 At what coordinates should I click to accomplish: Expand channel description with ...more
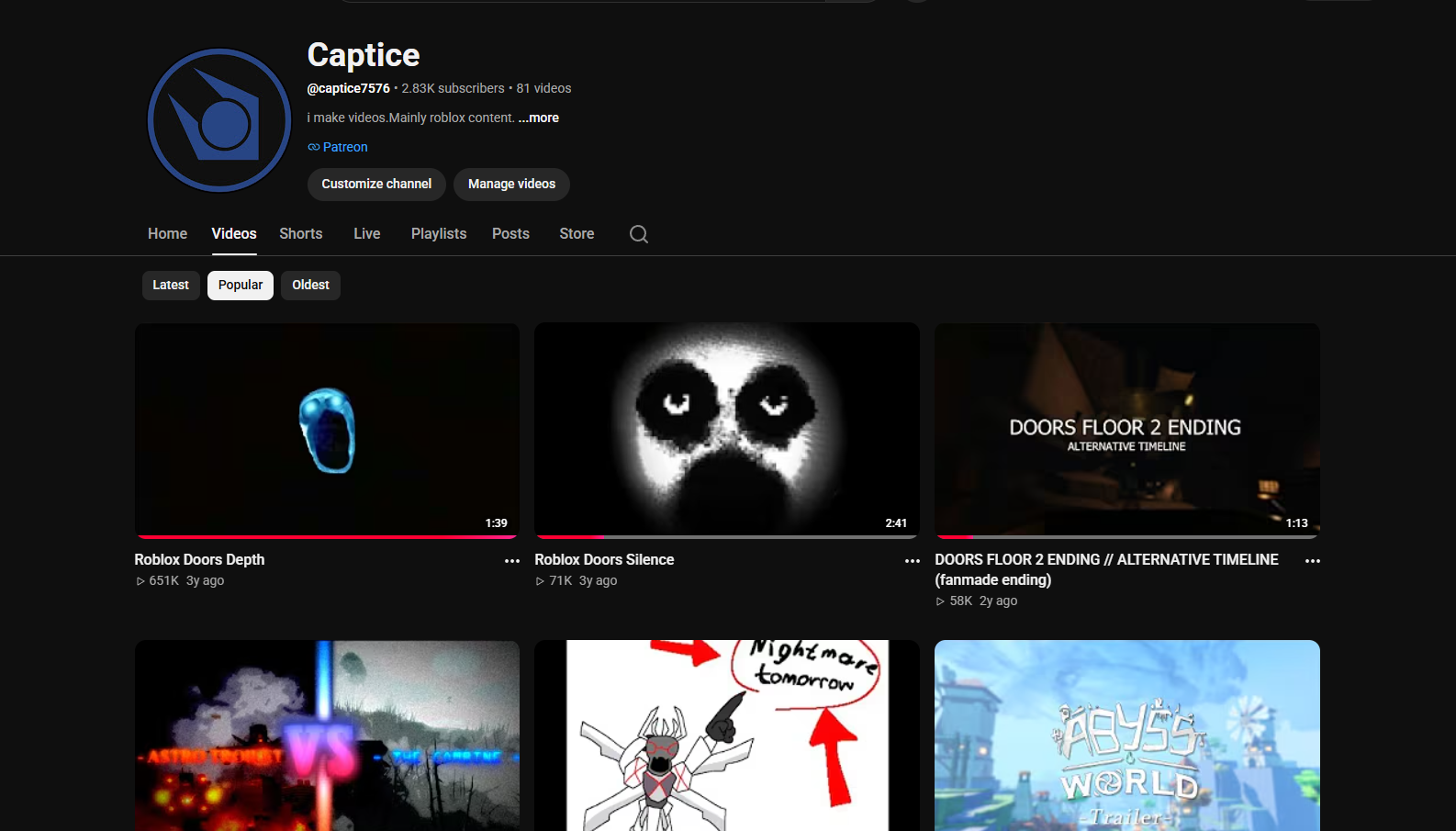click(539, 118)
